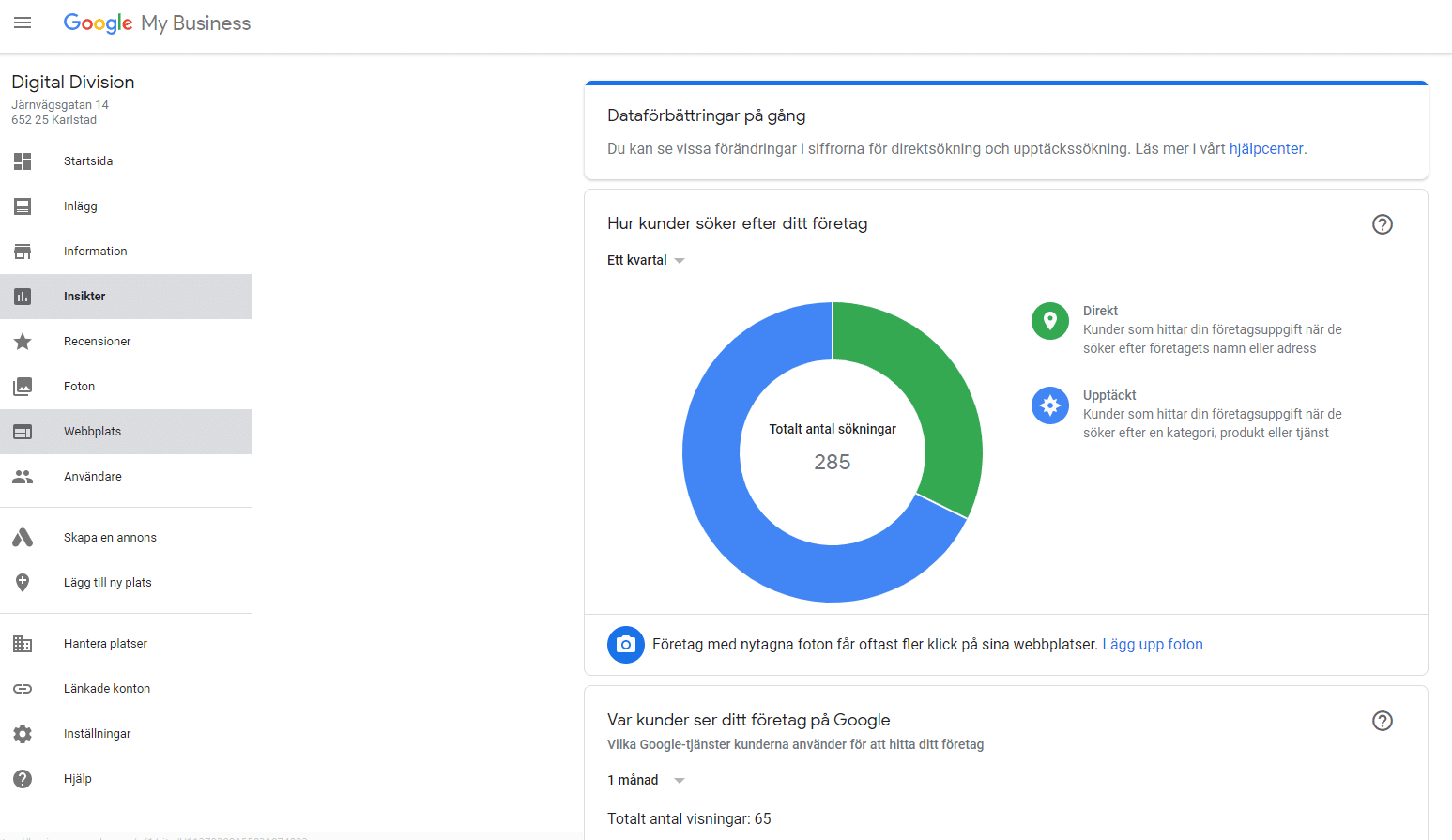Click the Google Ads icon for Skapa en annons
The image size is (1452, 840).
23,538
